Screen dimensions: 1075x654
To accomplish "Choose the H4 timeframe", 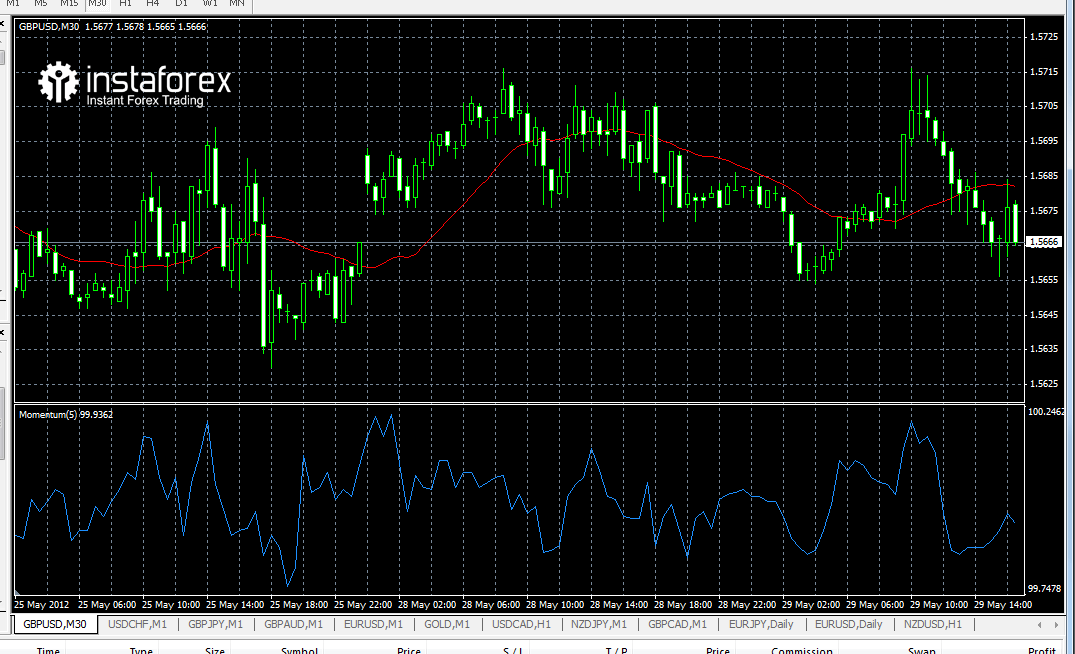I will click(x=153, y=3).
